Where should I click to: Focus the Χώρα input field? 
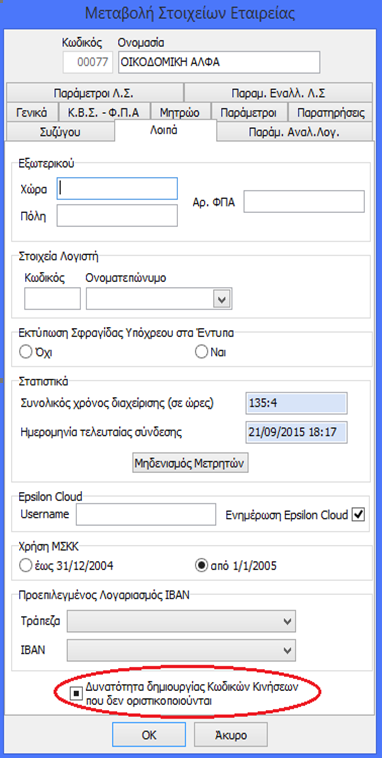click(117, 189)
